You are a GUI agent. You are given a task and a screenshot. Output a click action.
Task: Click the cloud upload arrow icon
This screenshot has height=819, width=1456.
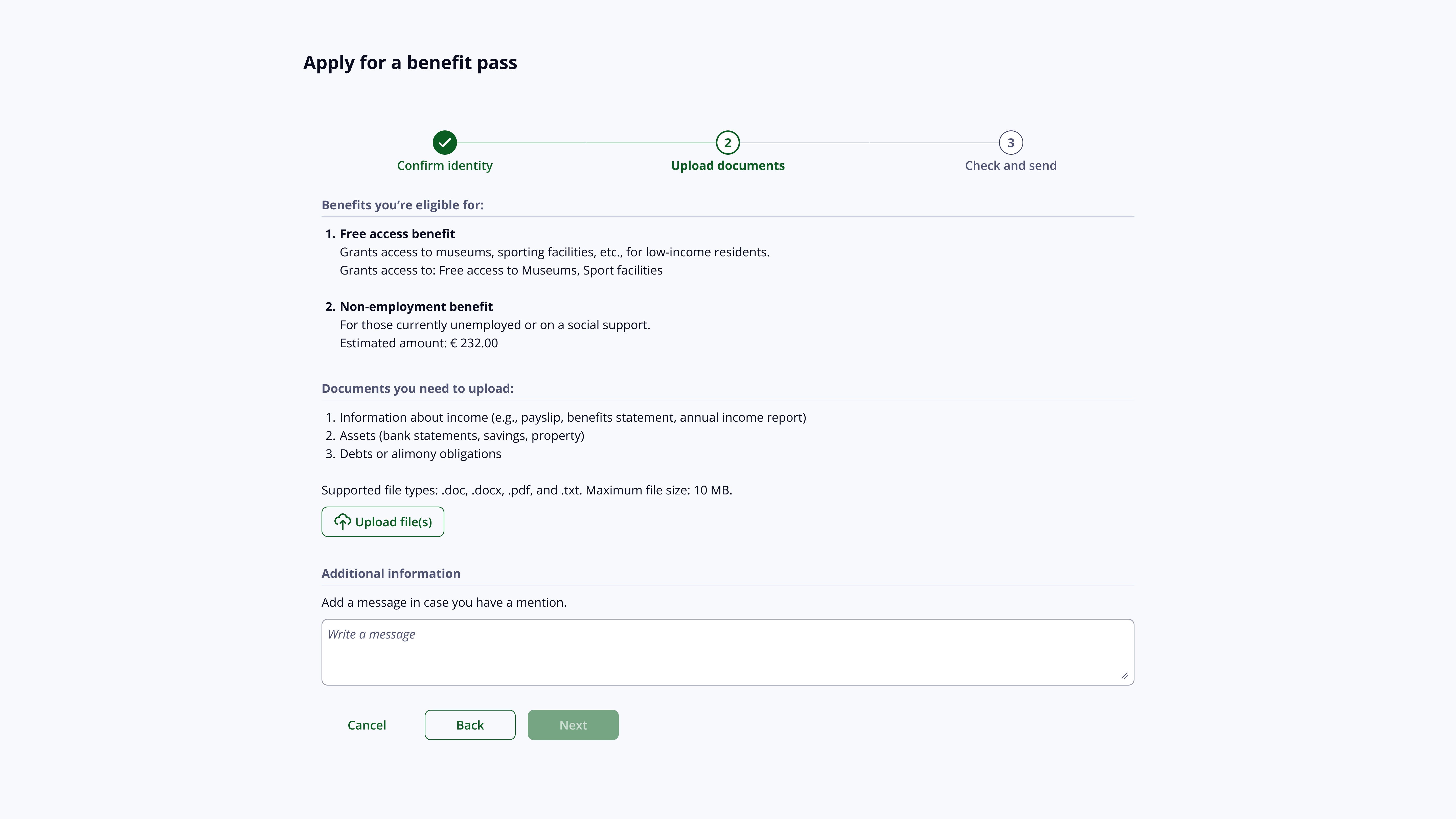click(x=343, y=522)
